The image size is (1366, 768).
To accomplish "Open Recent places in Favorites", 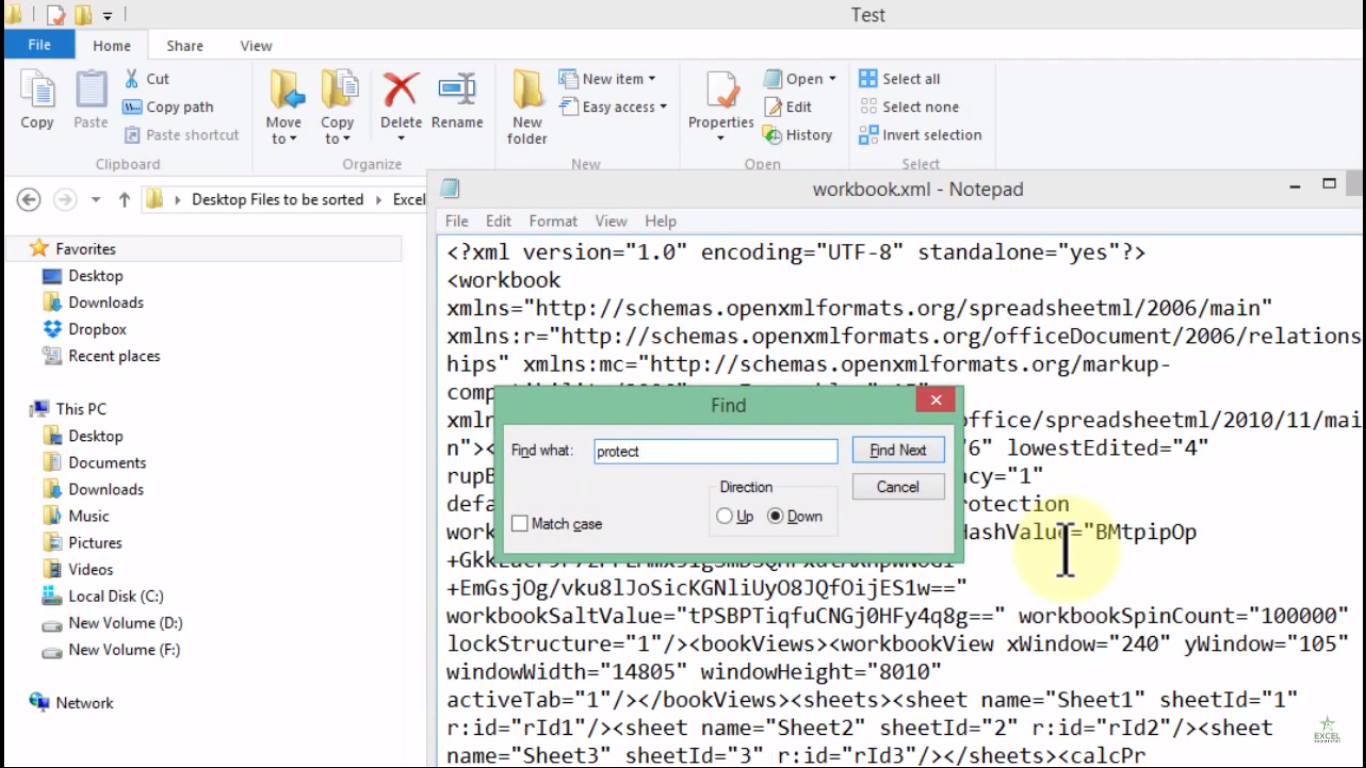I will pyautogui.click(x=101, y=356).
